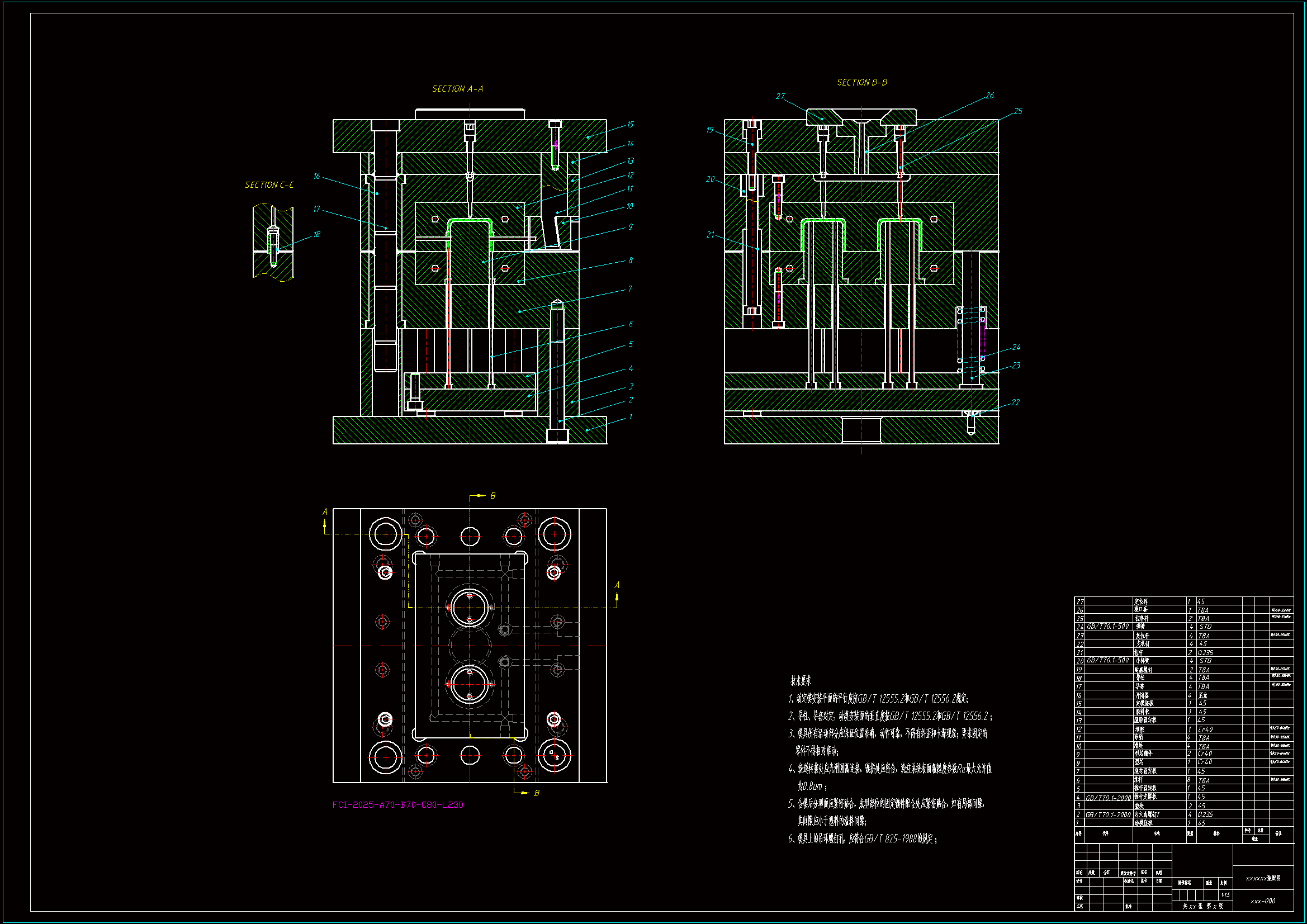1307x924 pixels.
Task: Click cyan balloon number 14 in Section A-A
Action: point(630,144)
